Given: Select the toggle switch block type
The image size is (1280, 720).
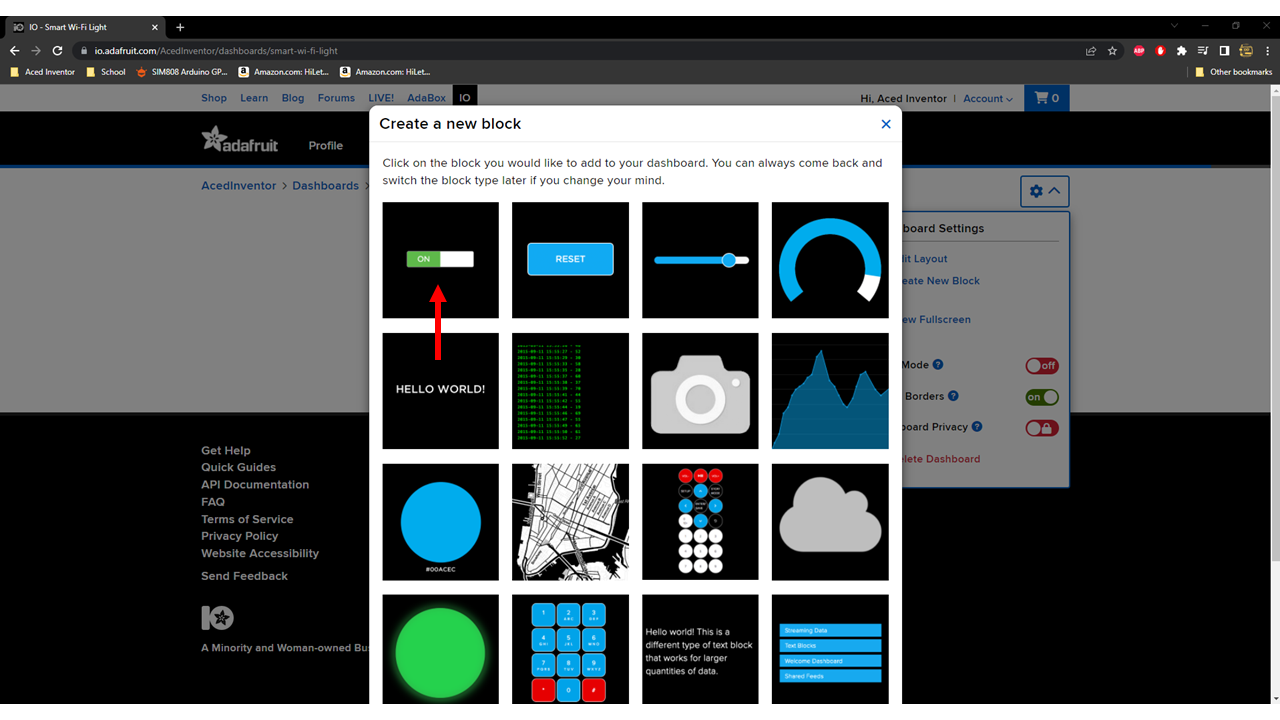Looking at the screenshot, I should [x=440, y=260].
